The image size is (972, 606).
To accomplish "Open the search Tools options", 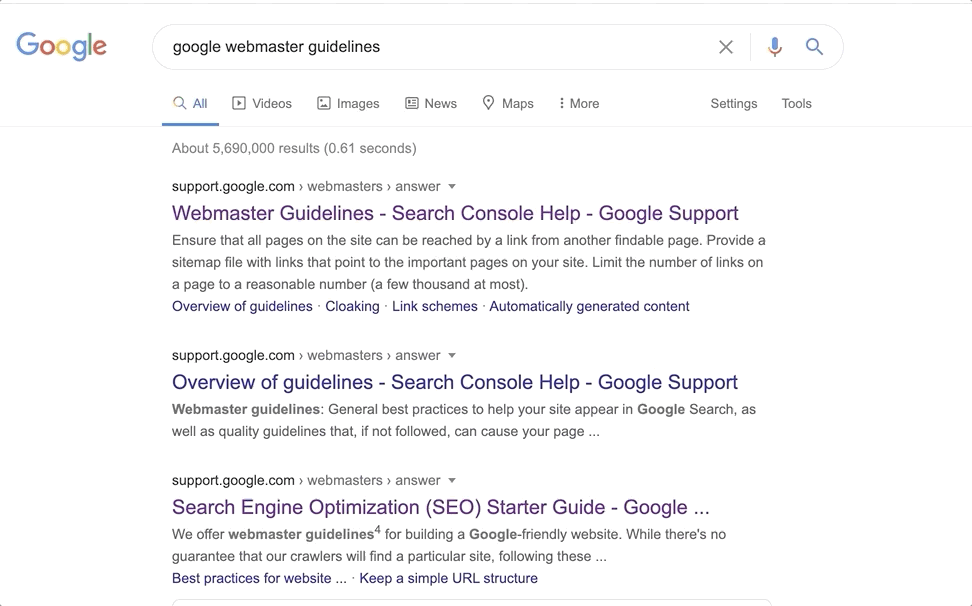I will coord(797,103).
